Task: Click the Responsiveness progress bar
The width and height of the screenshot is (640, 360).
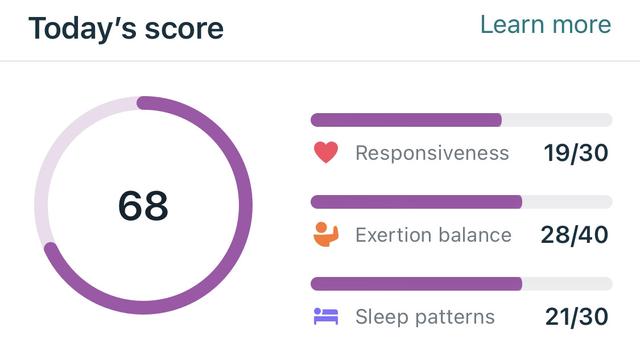Action: [461, 120]
